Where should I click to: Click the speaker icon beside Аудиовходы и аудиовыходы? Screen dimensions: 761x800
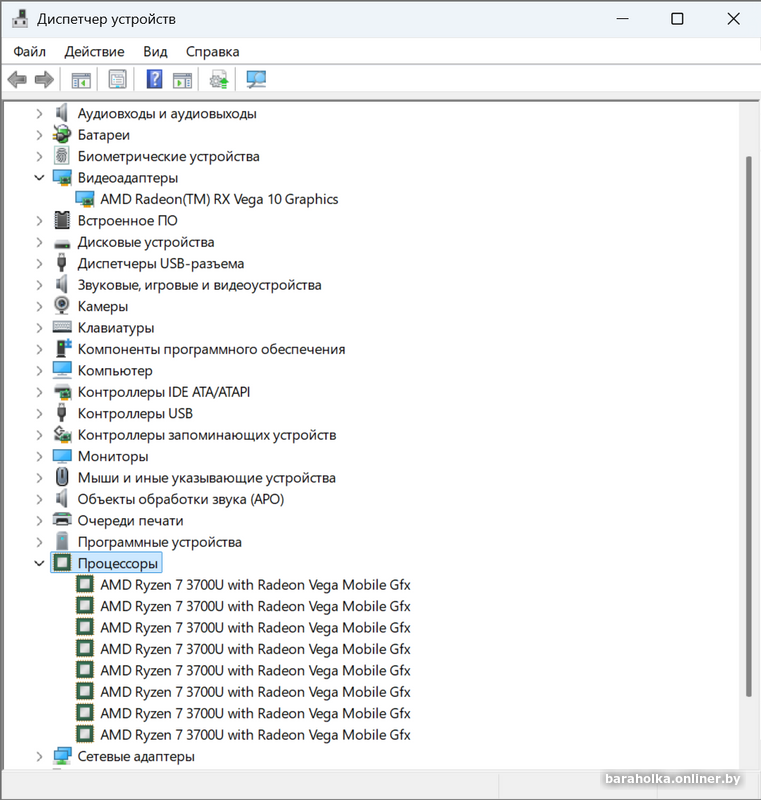tap(62, 113)
